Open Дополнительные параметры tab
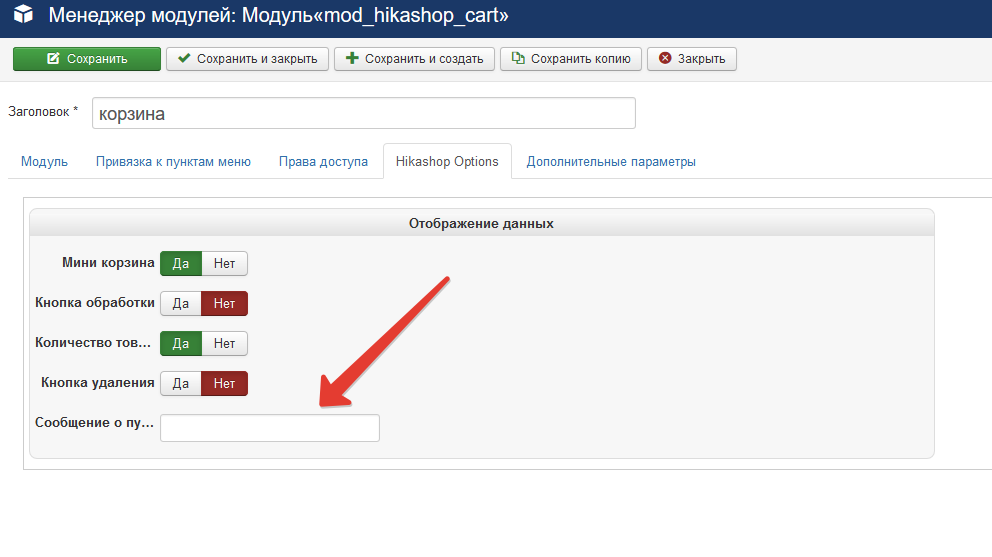Viewport: 992px width, 557px height. pyautogui.click(x=611, y=161)
